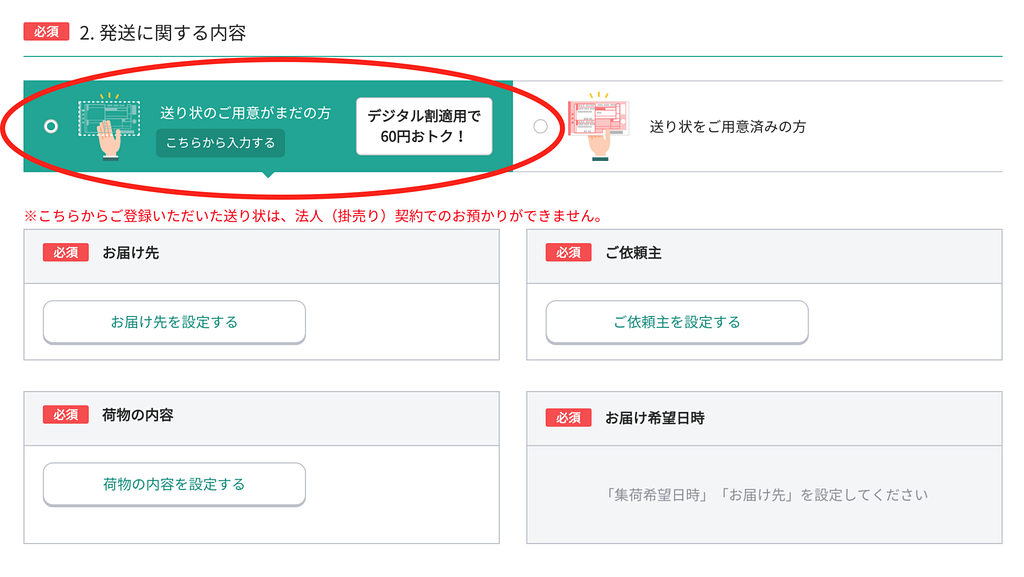Click the red warning text about 法人契約
This screenshot has height=577, width=1024.
(319, 211)
